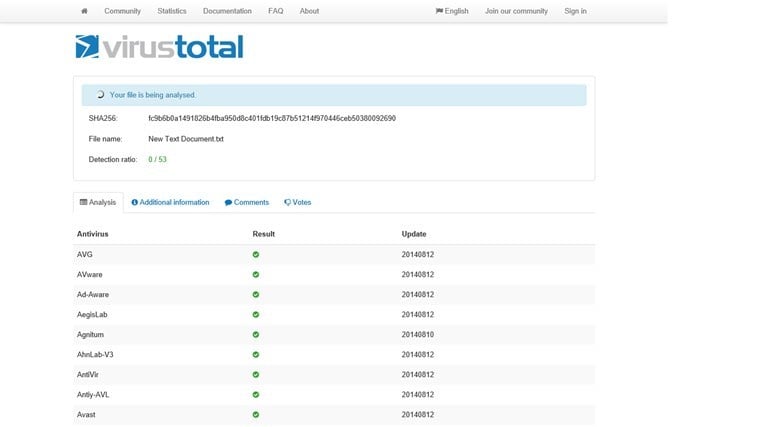Viewport: 759px width, 427px height.
Task: Click the Sign in link
Action: (576, 11)
